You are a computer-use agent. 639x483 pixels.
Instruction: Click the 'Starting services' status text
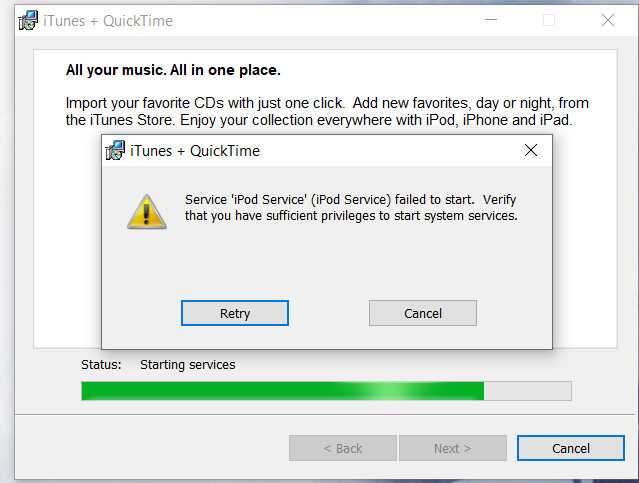(x=187, y=364)
